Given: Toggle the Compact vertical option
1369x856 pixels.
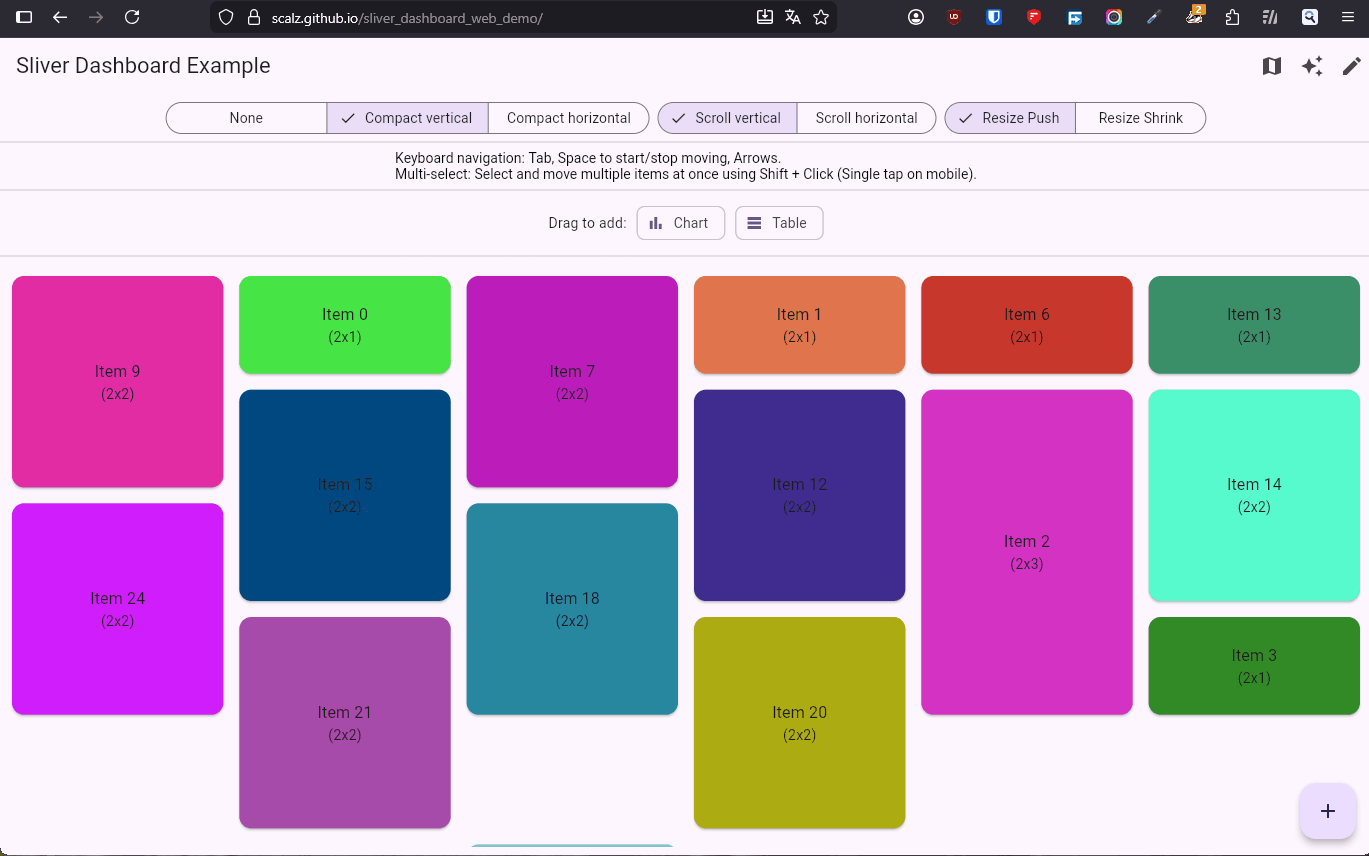Looking at the screenshot, I should (x=407, y=118).
